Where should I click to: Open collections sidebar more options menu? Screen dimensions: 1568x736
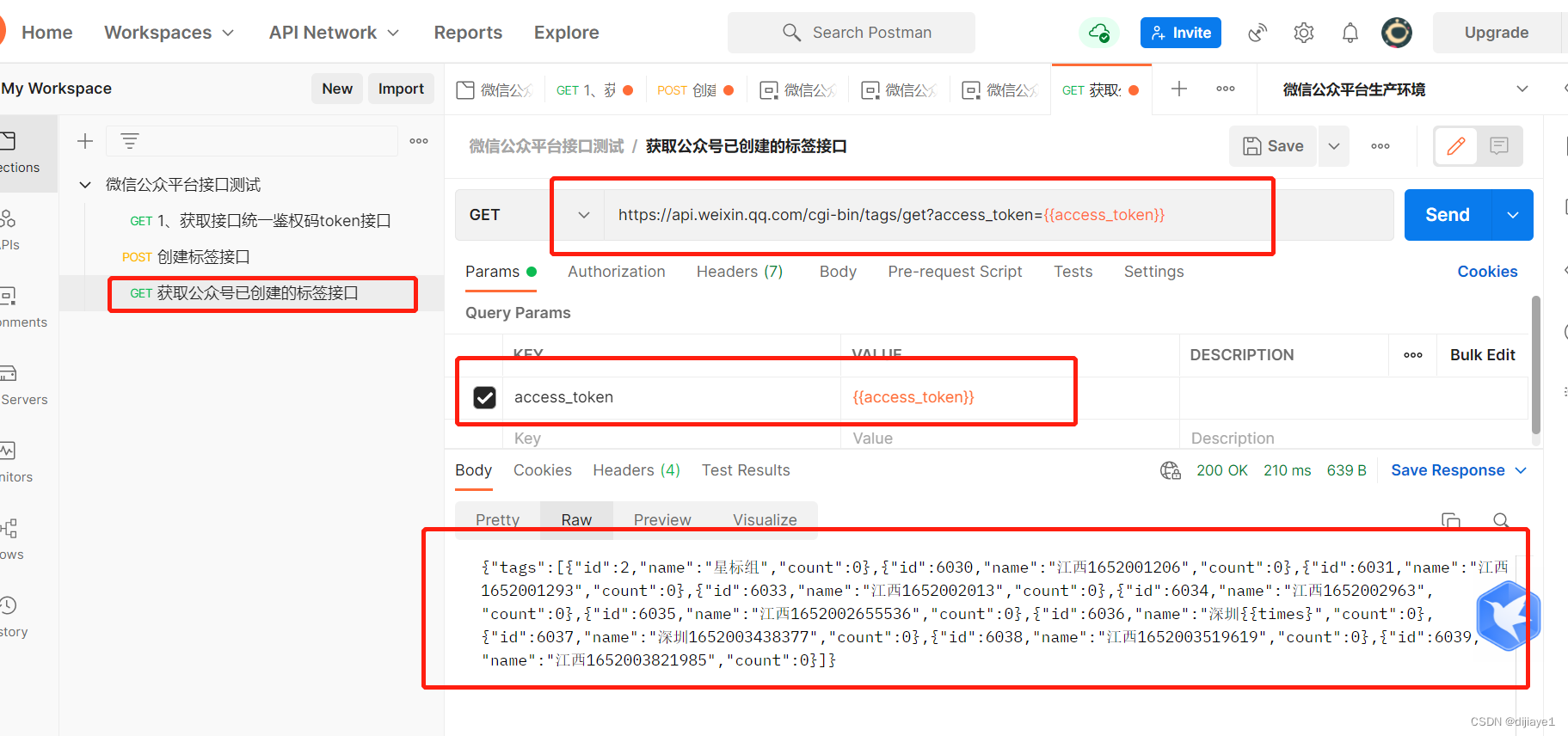[419, 141]
